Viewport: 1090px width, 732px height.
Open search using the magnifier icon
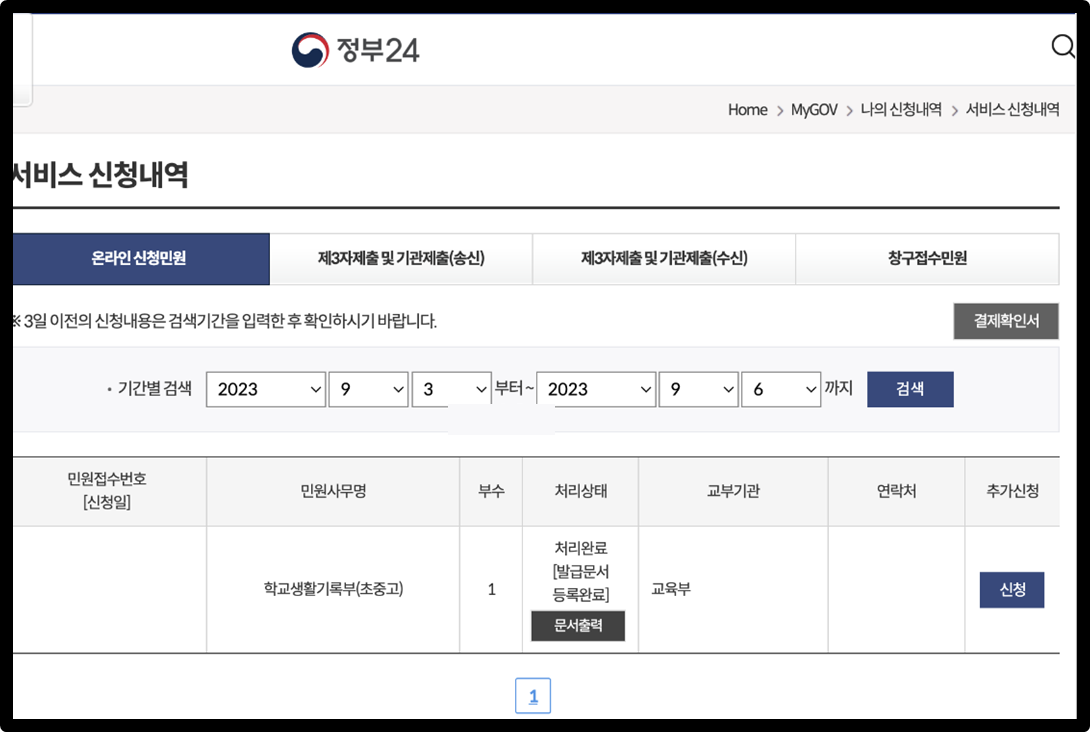click(1063, 46)
